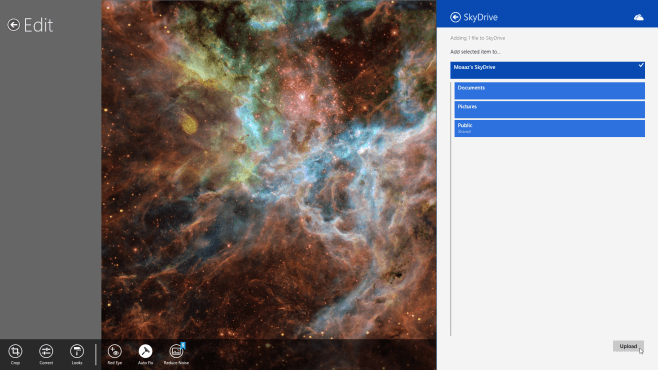The height and width of the screenshot is (370, 658).
Task: Click the nebula photo preview
Action: [269, 169]
